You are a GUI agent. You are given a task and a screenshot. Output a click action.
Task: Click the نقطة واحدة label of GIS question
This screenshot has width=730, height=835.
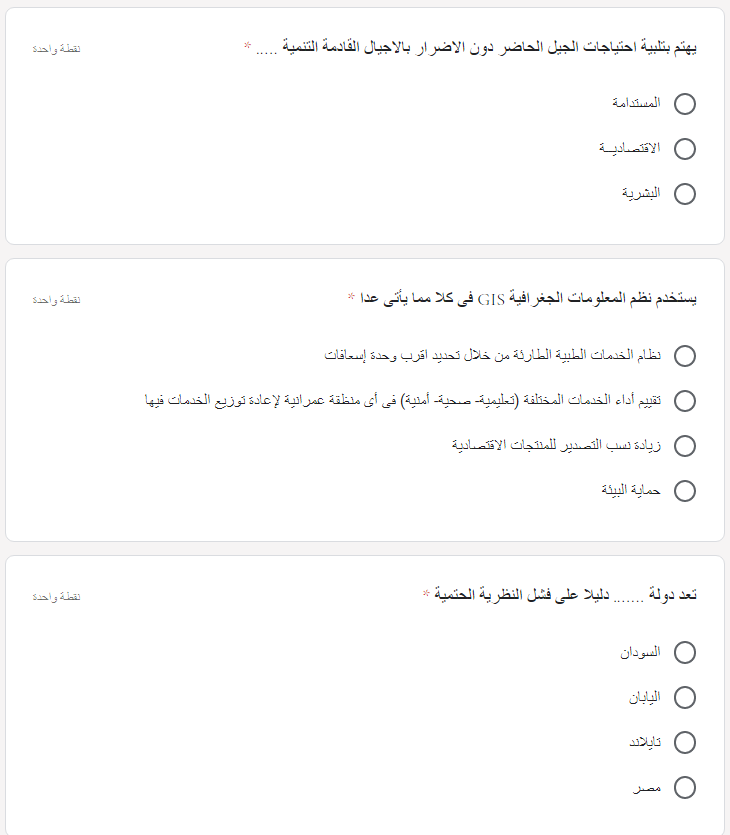(x=56, y=300)
